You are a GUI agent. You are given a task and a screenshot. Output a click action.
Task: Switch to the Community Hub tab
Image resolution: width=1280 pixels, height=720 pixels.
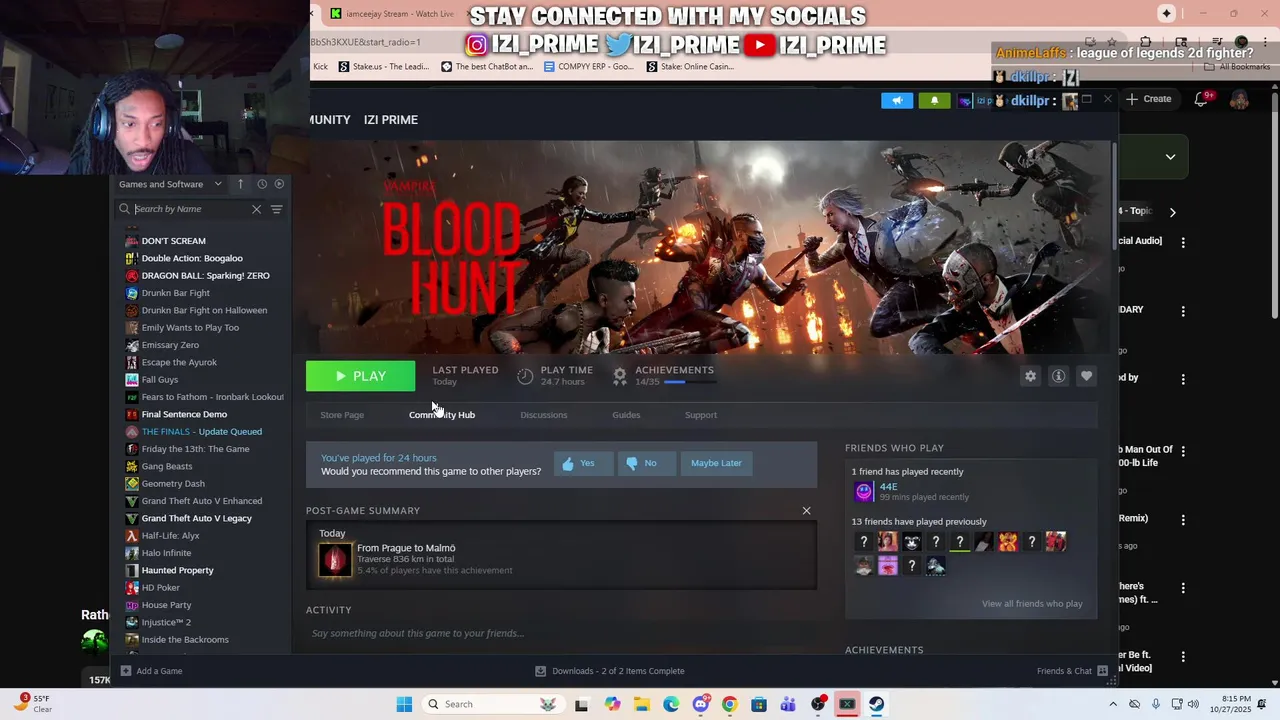click(442, 415)
